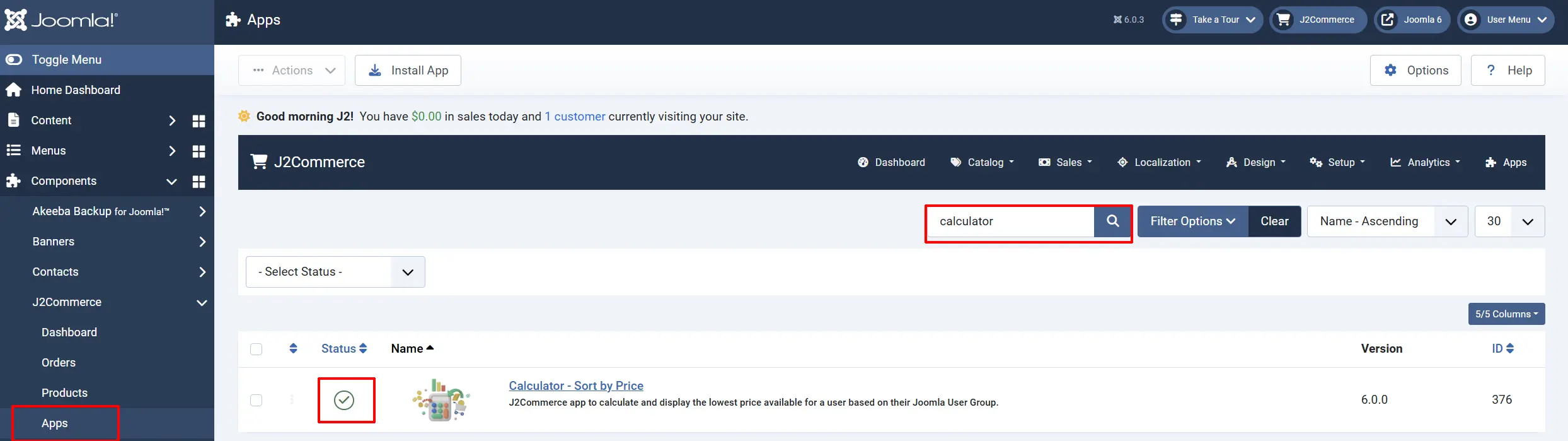This screenshot has width=1568, height=441.
Task: Click the Apps puzzle icon in page title
Action: pyautogui.click(x=233, y=20)
